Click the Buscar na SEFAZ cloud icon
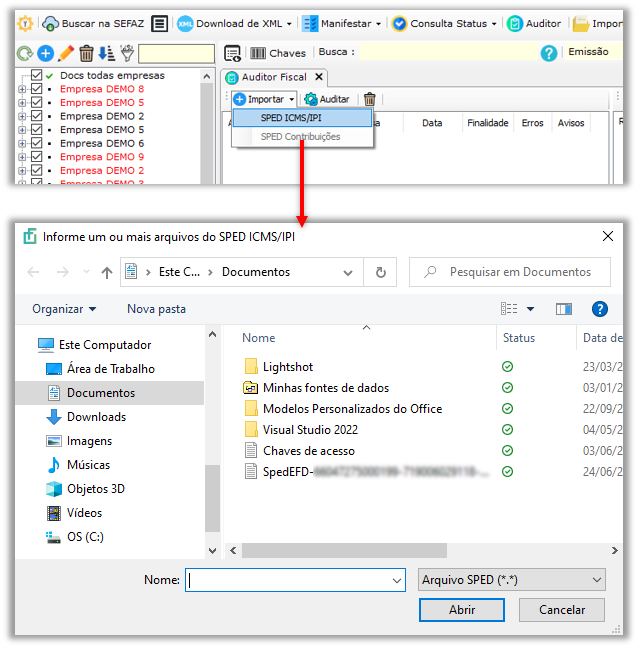637x647 pixels. tap(51, 23)
